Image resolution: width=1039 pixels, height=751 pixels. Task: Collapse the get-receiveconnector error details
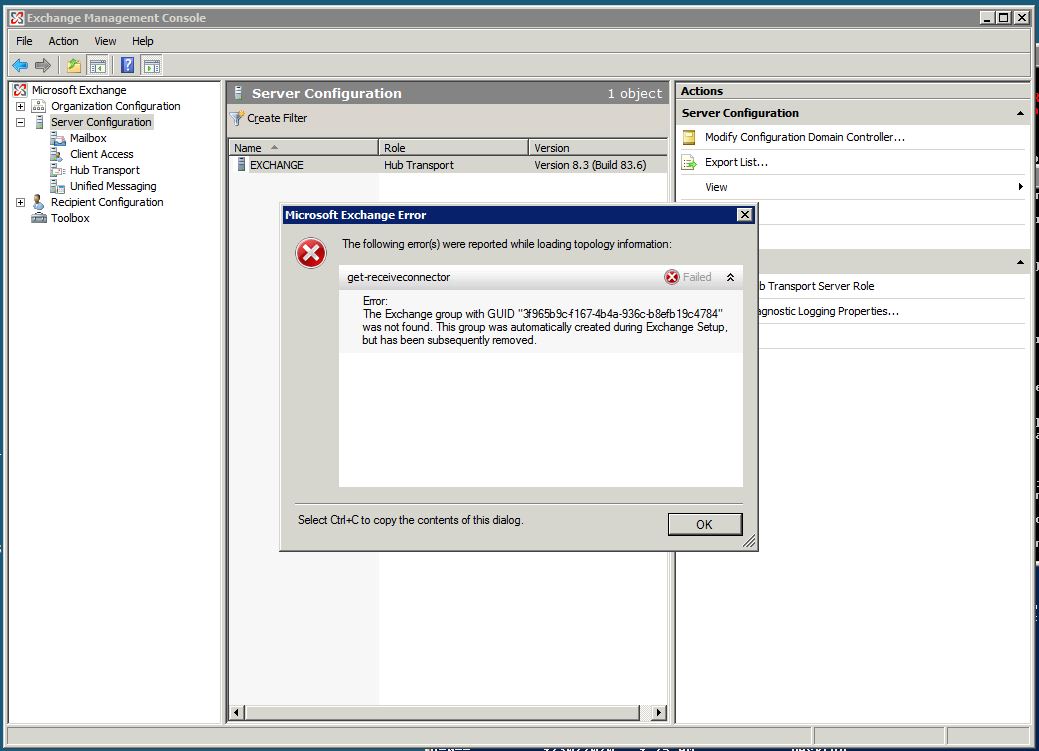730,277
